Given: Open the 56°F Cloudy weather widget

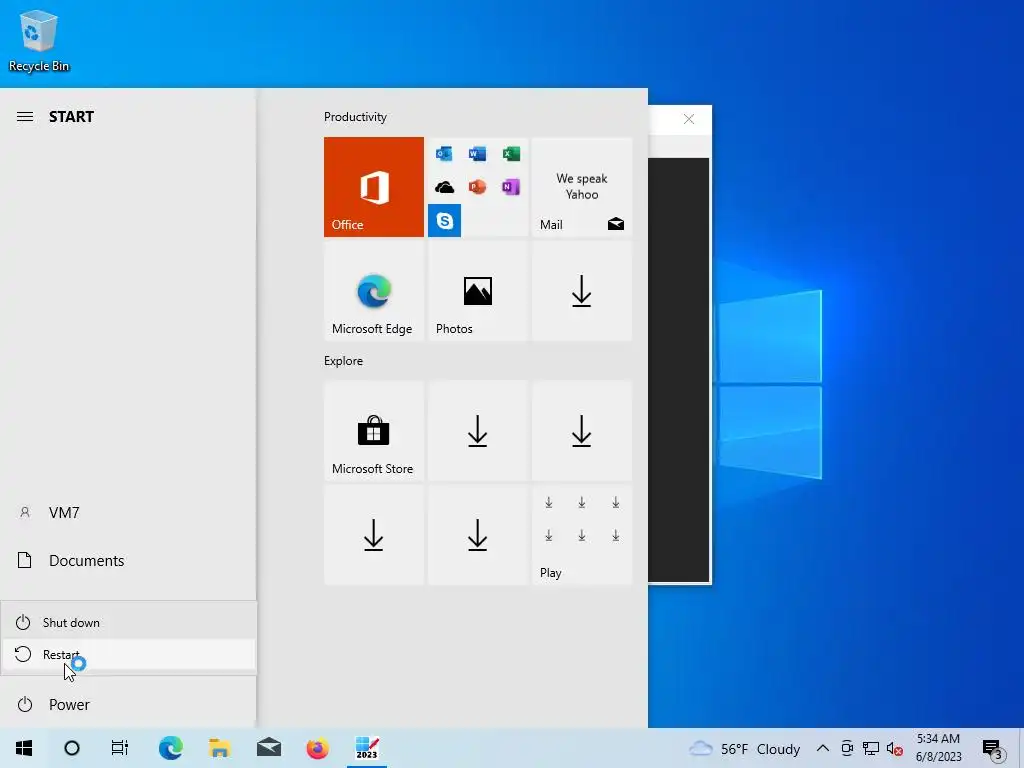Looking at the screenshot, I should pos(745,749).
